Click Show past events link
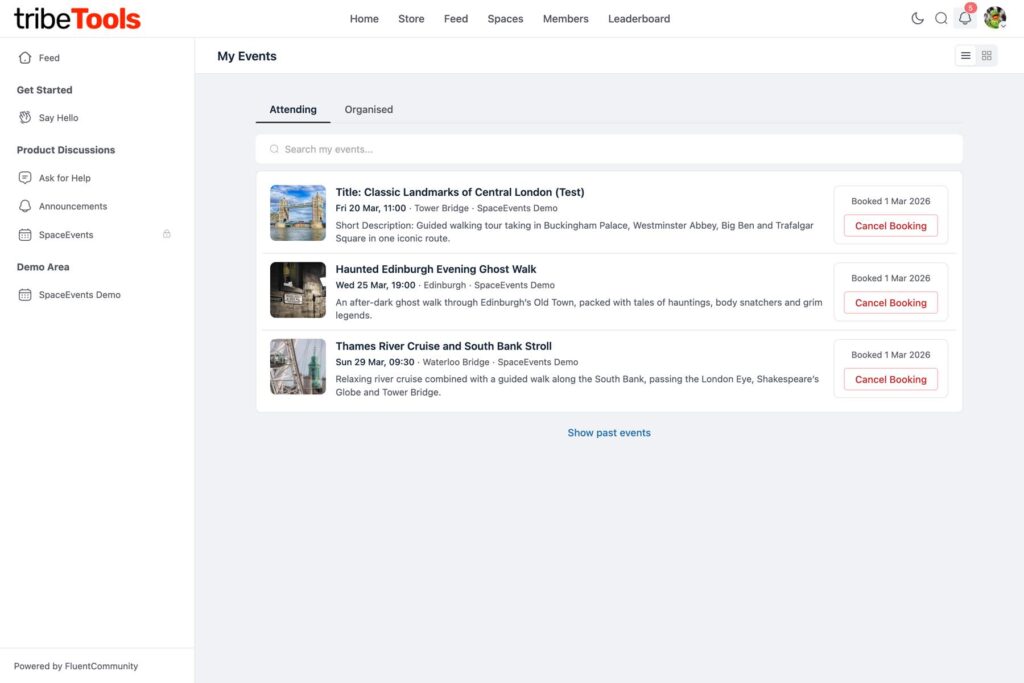This screenshot has width=1024, height=683. pos(609,433)
